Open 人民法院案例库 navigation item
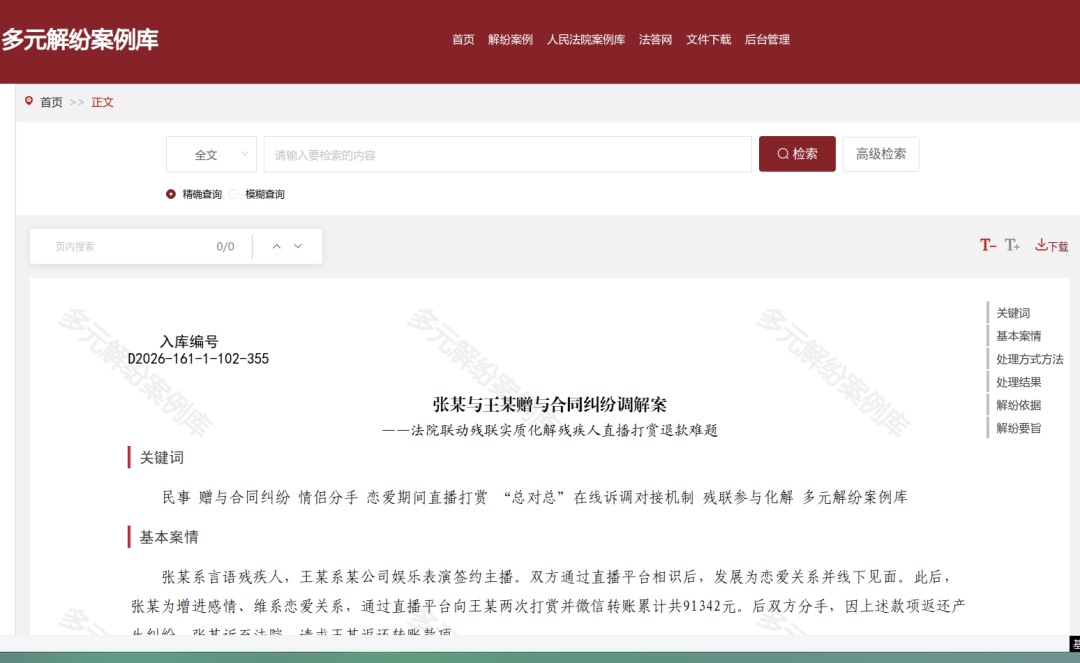Viewport: 1080px width, 663px height. 585,39
